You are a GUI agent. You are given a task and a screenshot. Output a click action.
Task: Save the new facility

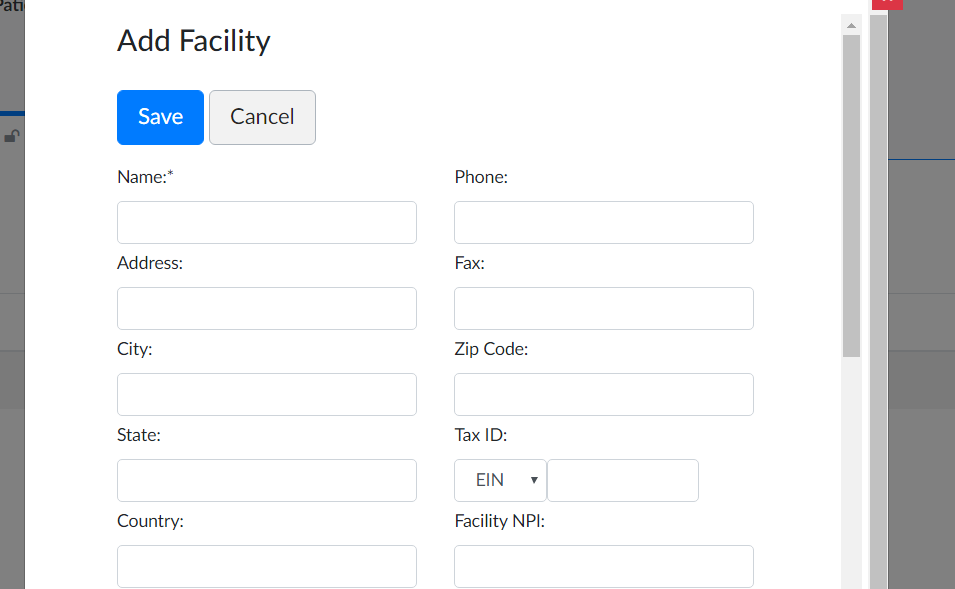(x=160, y=117)
